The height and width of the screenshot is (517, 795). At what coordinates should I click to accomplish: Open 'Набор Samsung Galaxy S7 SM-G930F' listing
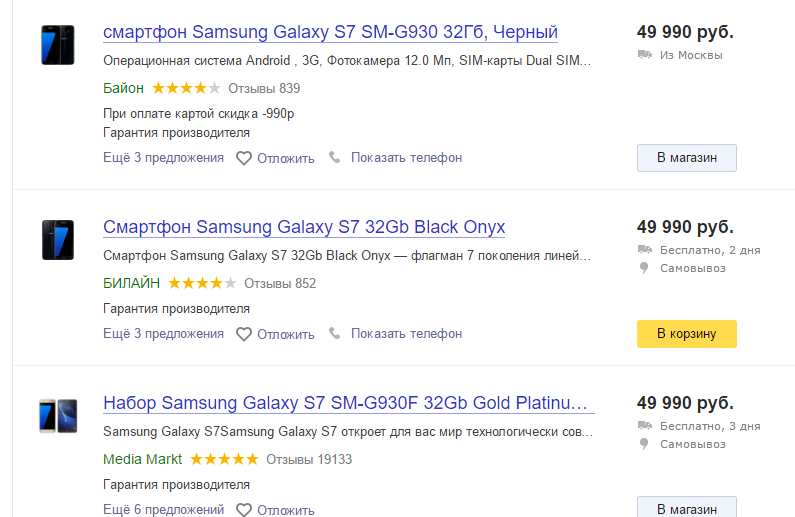click(346, 403)
